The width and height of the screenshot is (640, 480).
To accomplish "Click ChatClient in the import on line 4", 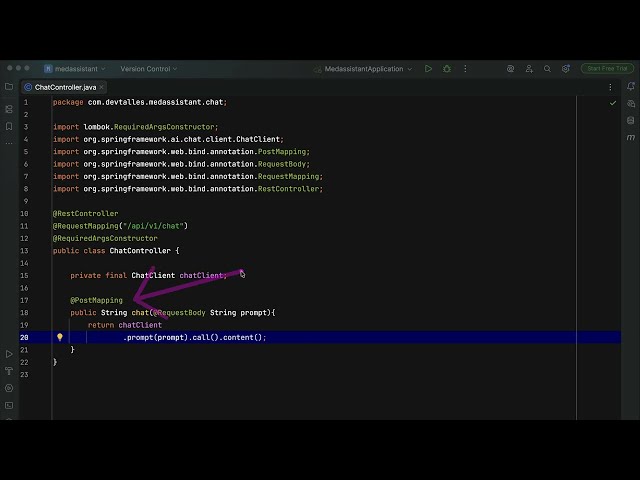I will [x=258, y=139].
